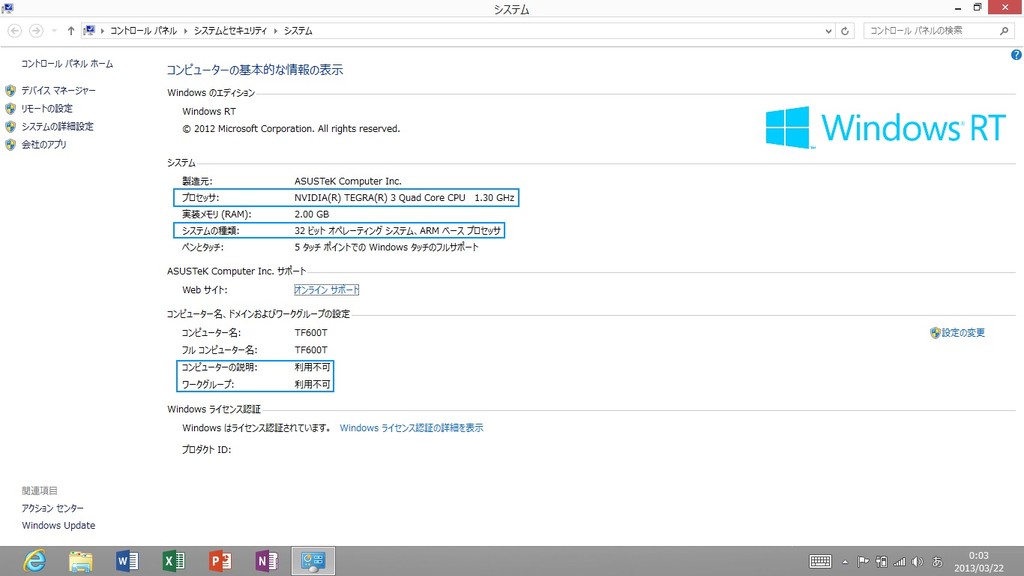Screen dimensions: 1024x576
Task: Open コントロール パネル ホーム
Action: coord(67,63)
